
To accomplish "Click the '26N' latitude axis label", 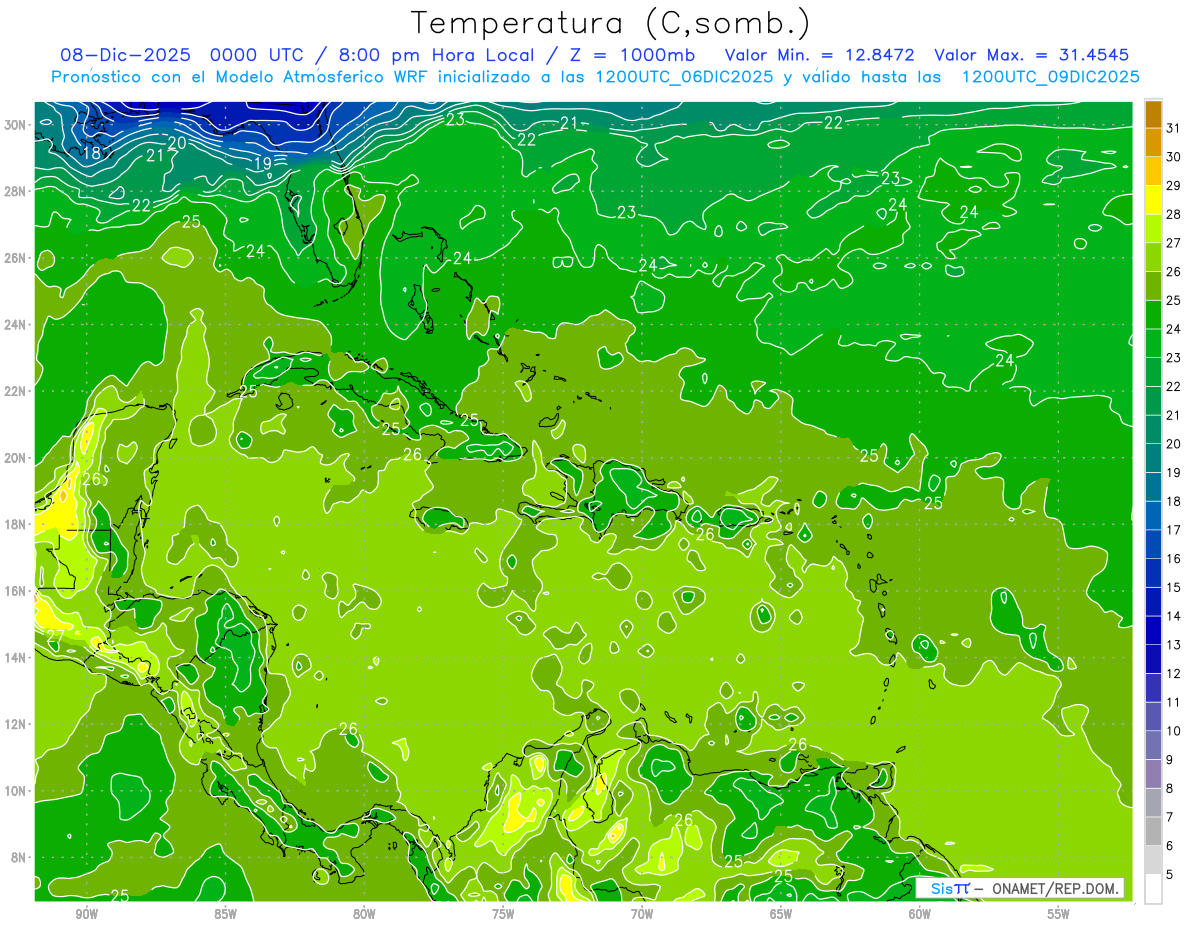I will click(17, 258).
